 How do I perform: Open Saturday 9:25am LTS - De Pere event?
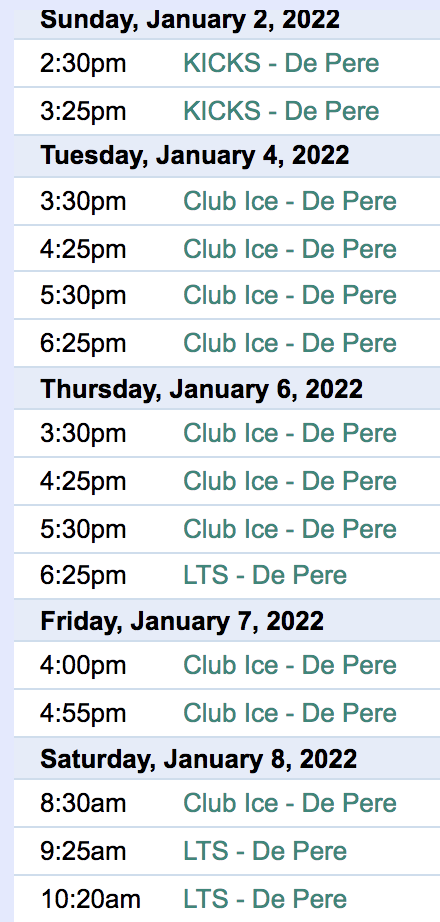pos(265,851)
